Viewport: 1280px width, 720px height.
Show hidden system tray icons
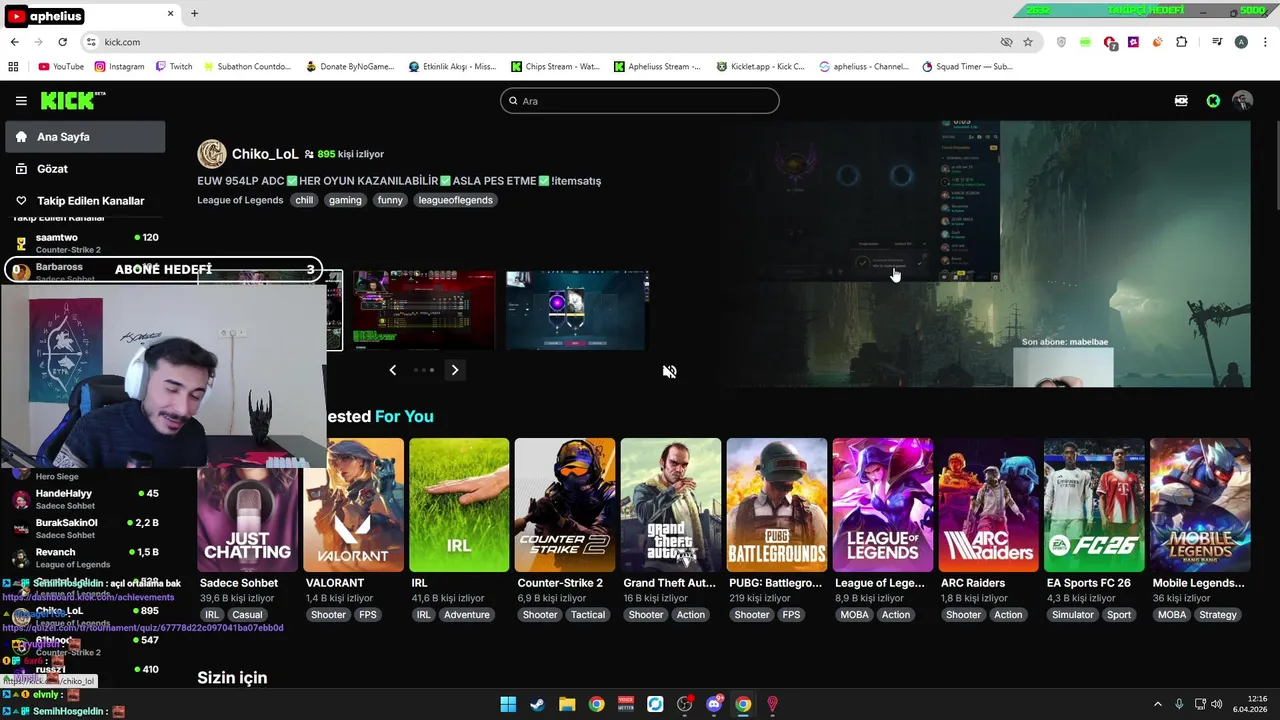(x=1158, y=704)
